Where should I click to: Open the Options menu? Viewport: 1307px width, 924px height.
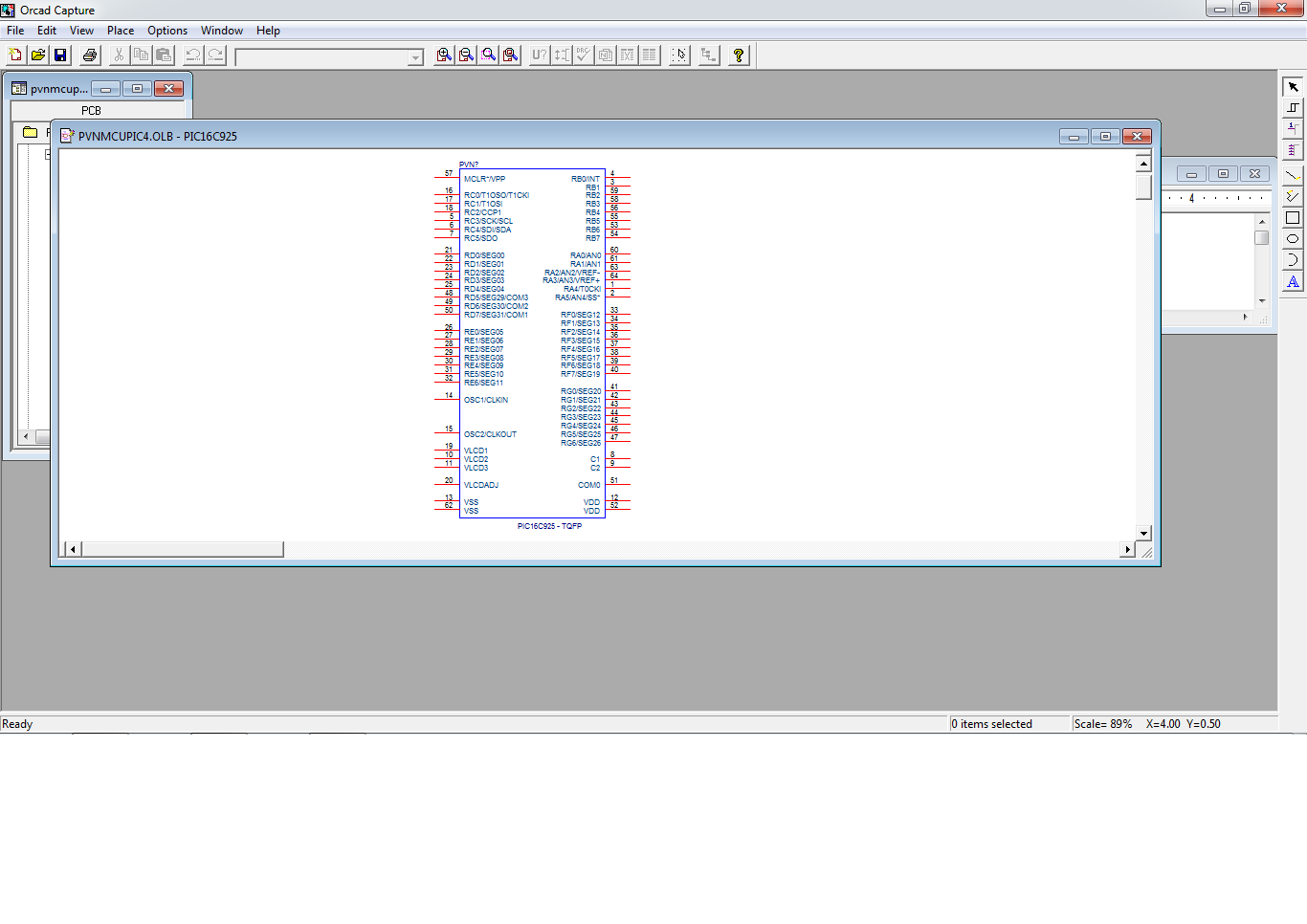coord(167,31)
